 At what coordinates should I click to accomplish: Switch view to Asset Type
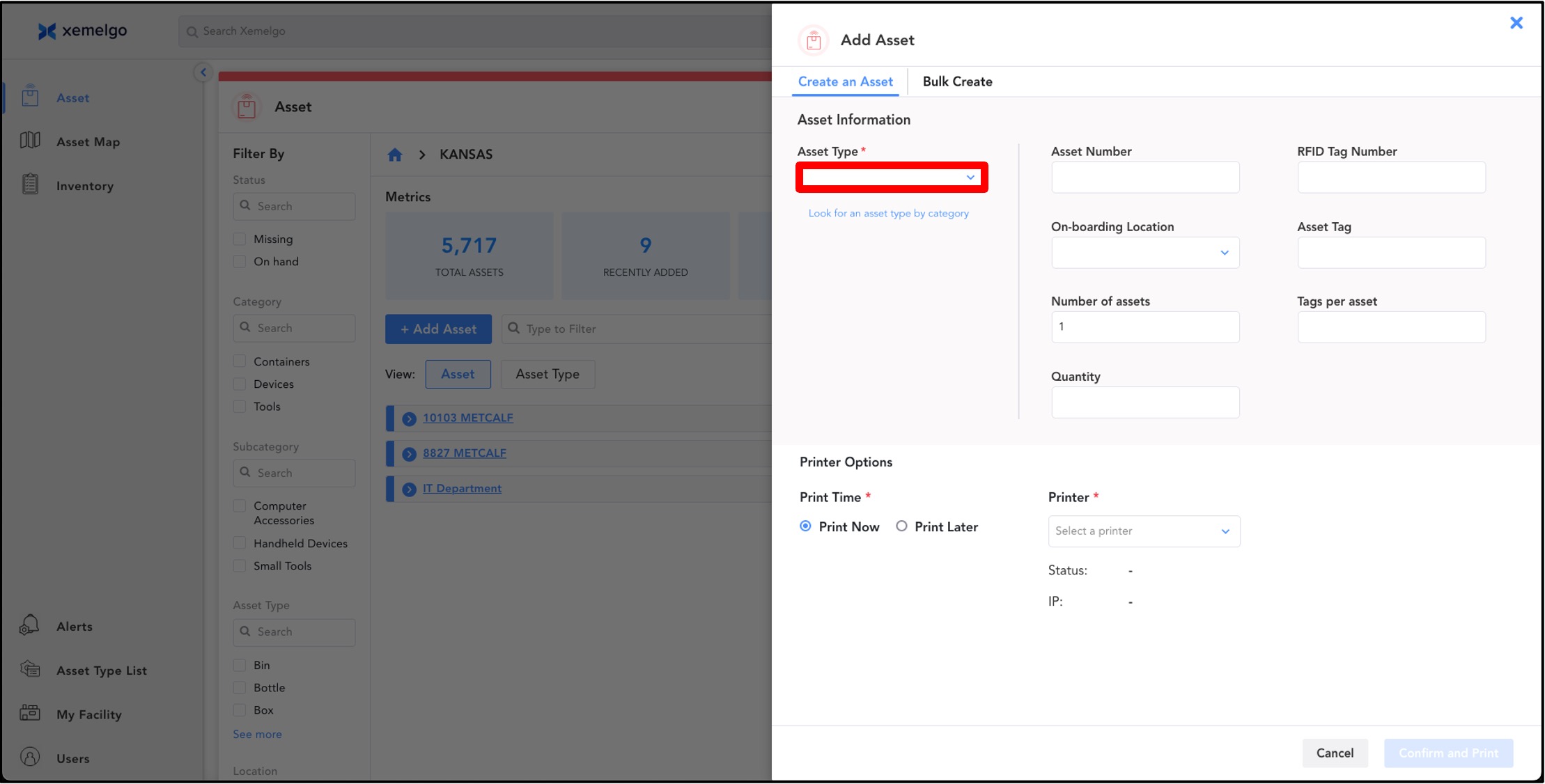coord(547,374)
